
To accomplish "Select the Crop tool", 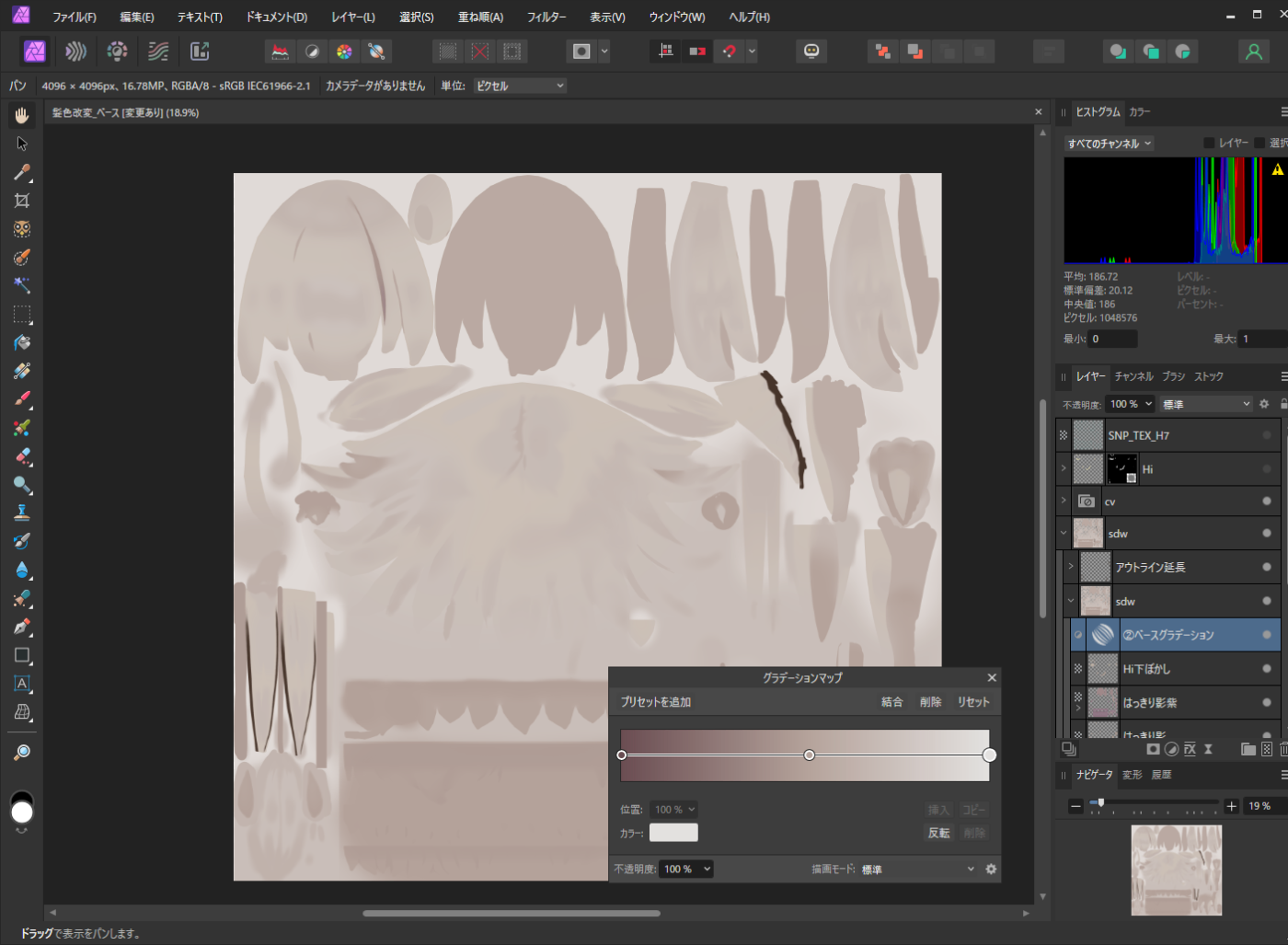I will pos(22,201).
